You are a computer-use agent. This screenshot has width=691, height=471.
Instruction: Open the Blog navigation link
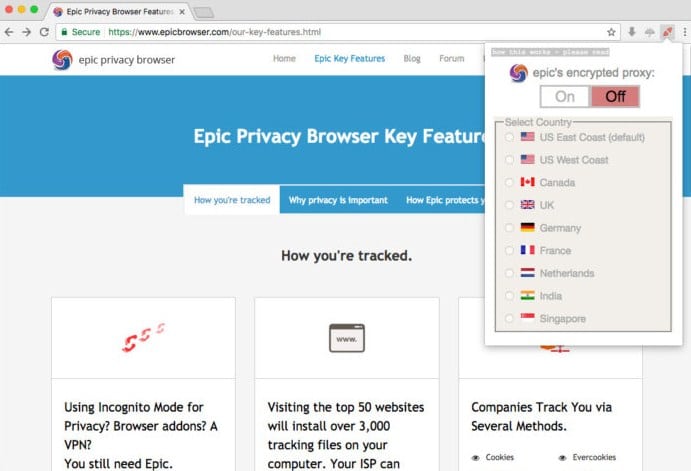tap(412, 59)
